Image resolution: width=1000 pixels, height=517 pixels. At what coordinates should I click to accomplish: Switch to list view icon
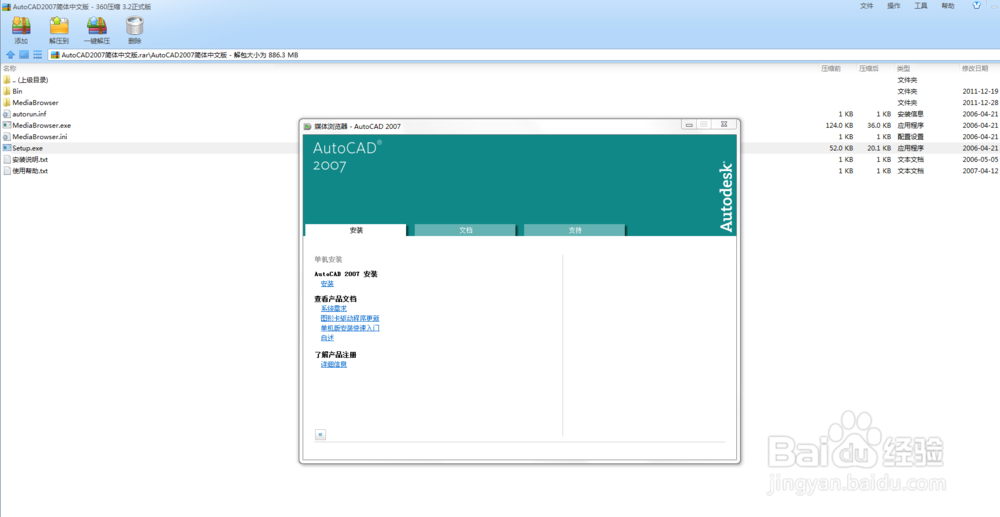(38, 55)
